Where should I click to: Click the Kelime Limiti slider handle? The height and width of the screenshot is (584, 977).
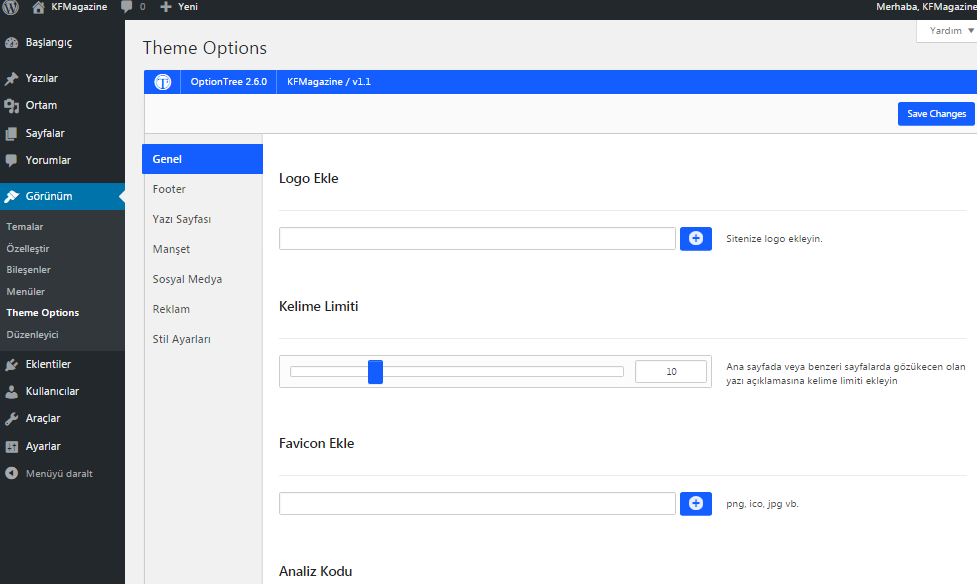[375, 371]
